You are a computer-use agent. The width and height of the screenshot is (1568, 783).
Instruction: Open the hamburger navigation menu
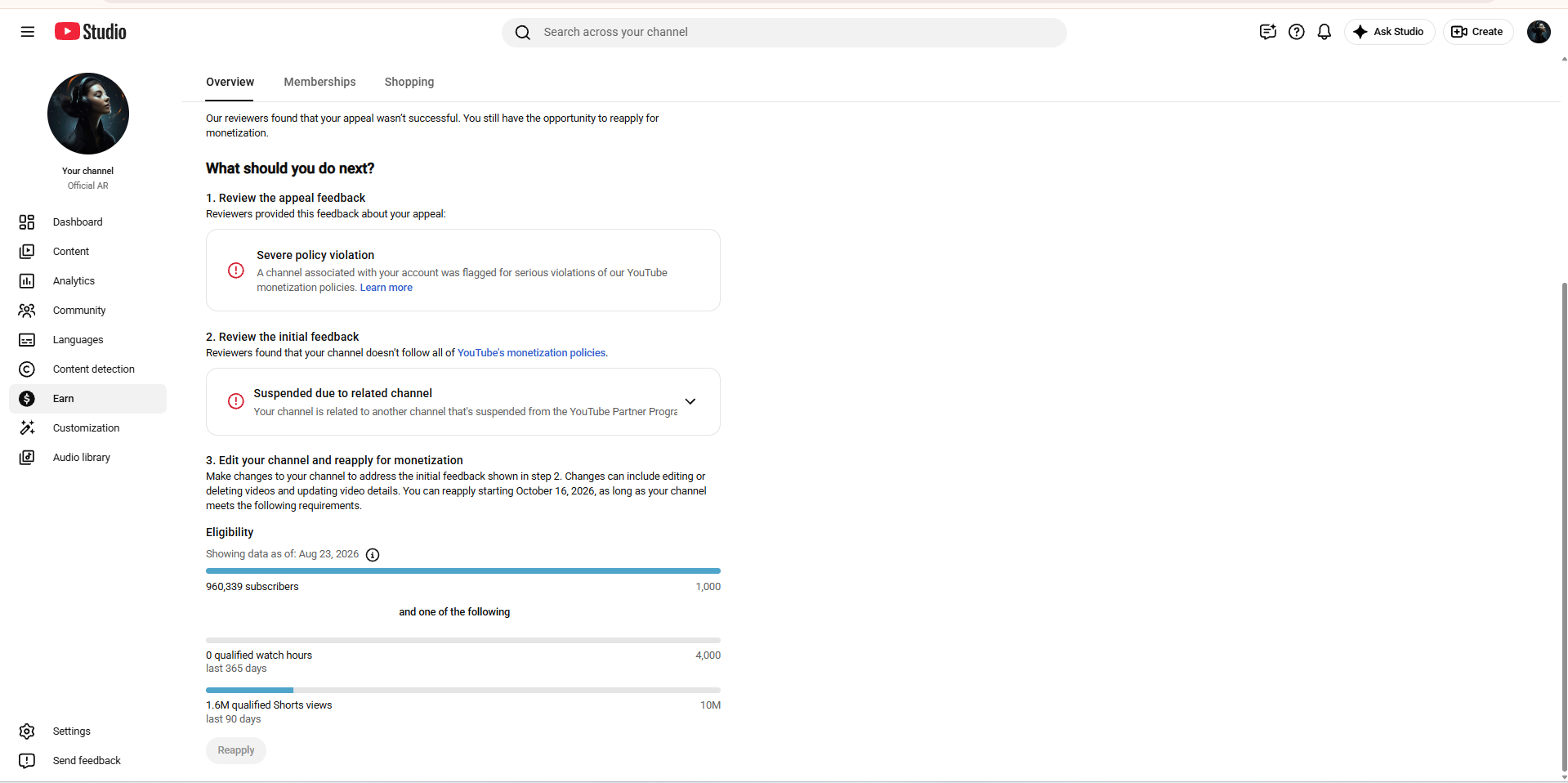click(28, 32)
